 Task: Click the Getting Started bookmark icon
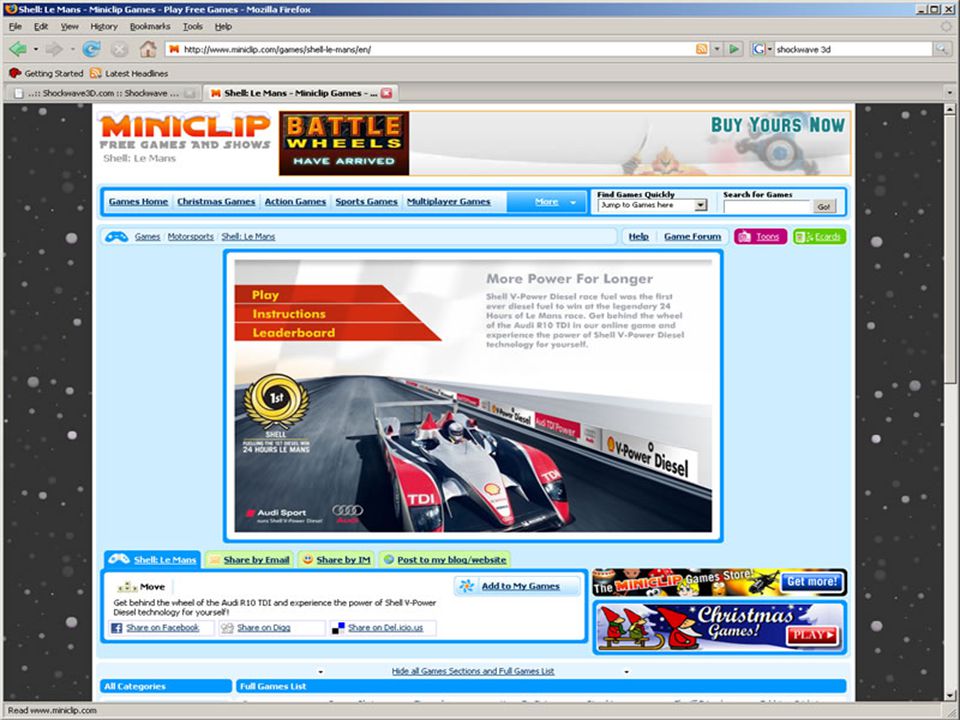15,73
